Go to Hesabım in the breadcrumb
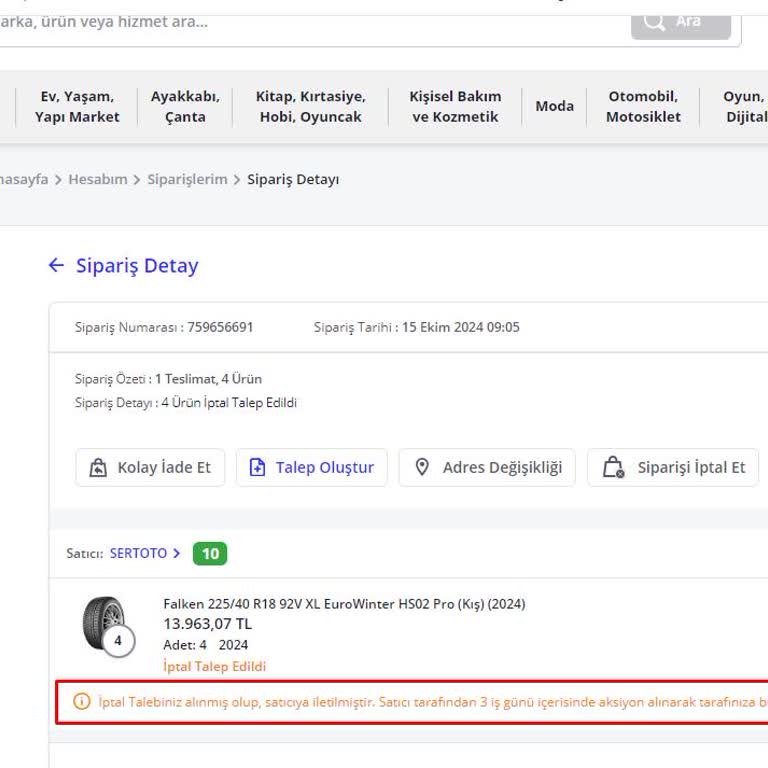Screen dimensions: 768x768 [x=98, y=180]
